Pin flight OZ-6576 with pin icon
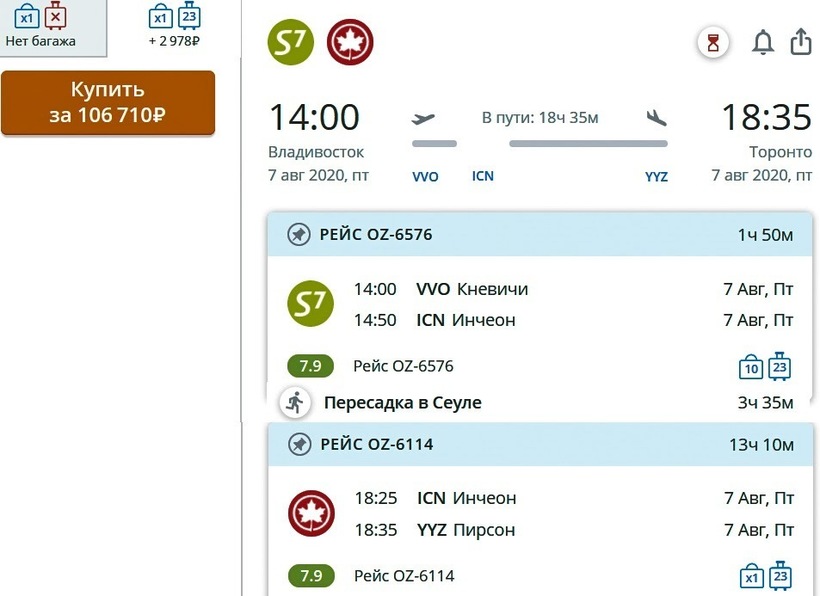The image size is (820, 596). coord(298,235)
